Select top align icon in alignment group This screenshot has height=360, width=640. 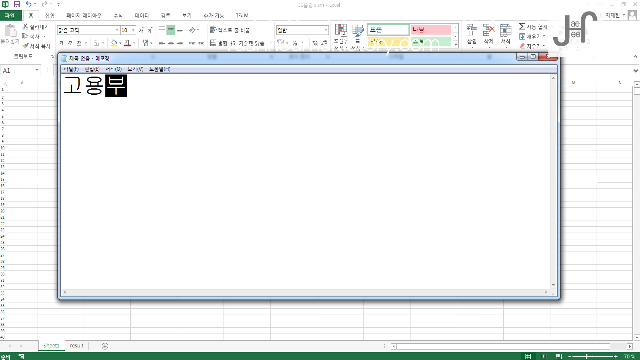pyautogui.click(x=162, y=30)
